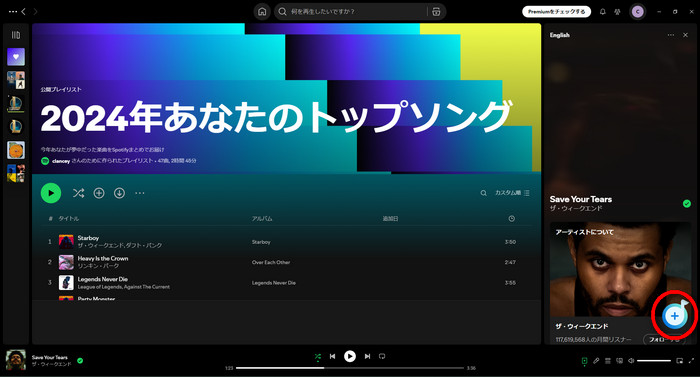This screenshot has width=700, height=377.
Task: Expand Your Library with the sidebar icon
Action: point(16,35)
